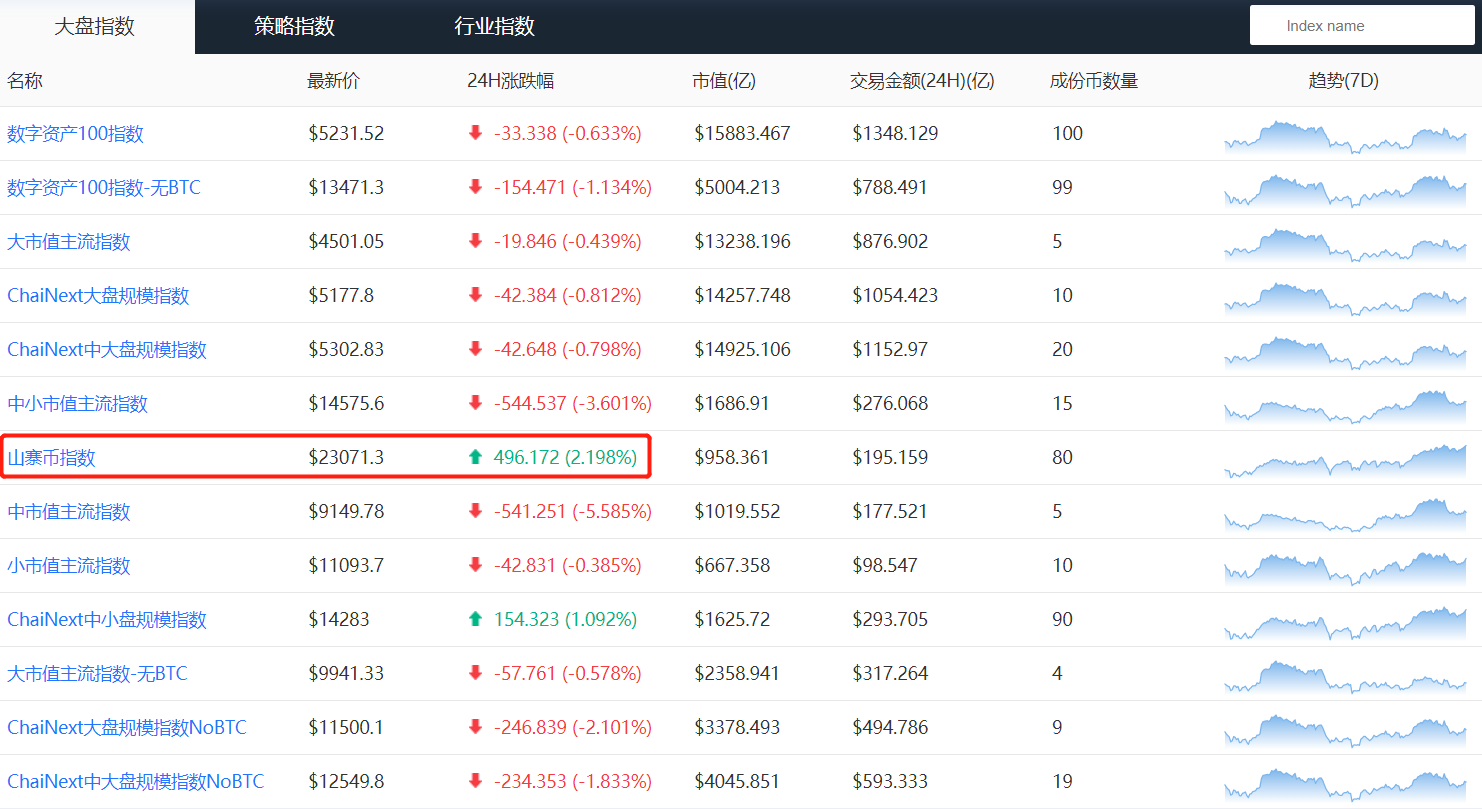Click the 成份币数量 column header
The height and width of the screenshot is (809, 1482).
point(1094,81)
